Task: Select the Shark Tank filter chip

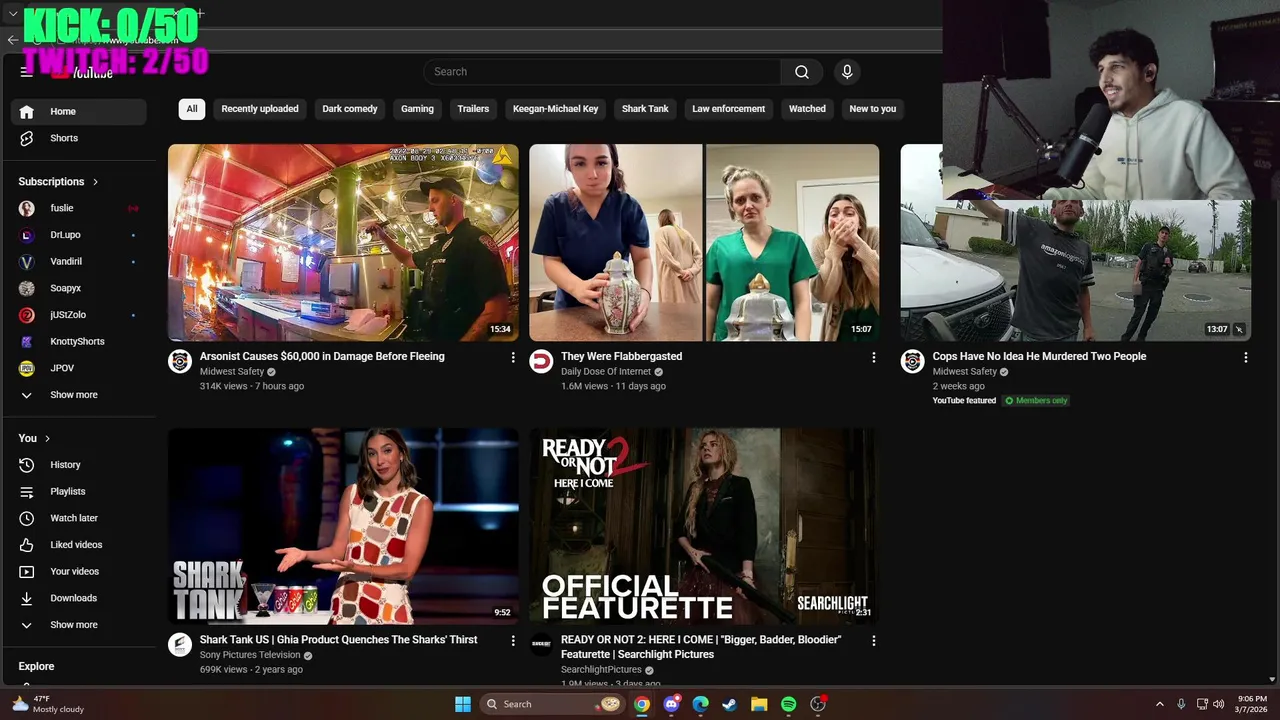Action: coord(645,109)
